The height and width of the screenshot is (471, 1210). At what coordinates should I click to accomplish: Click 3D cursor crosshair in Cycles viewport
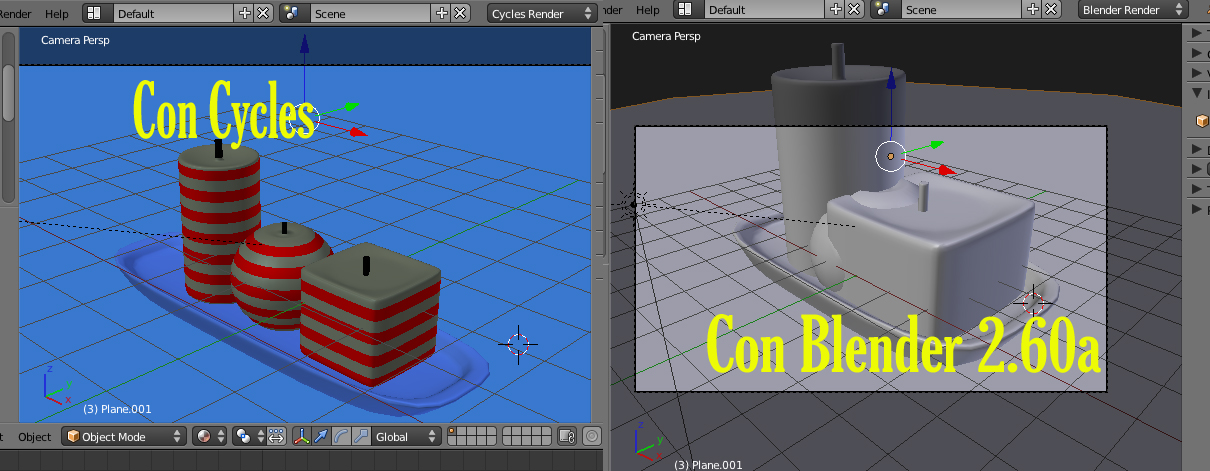[x=518, y=345]
